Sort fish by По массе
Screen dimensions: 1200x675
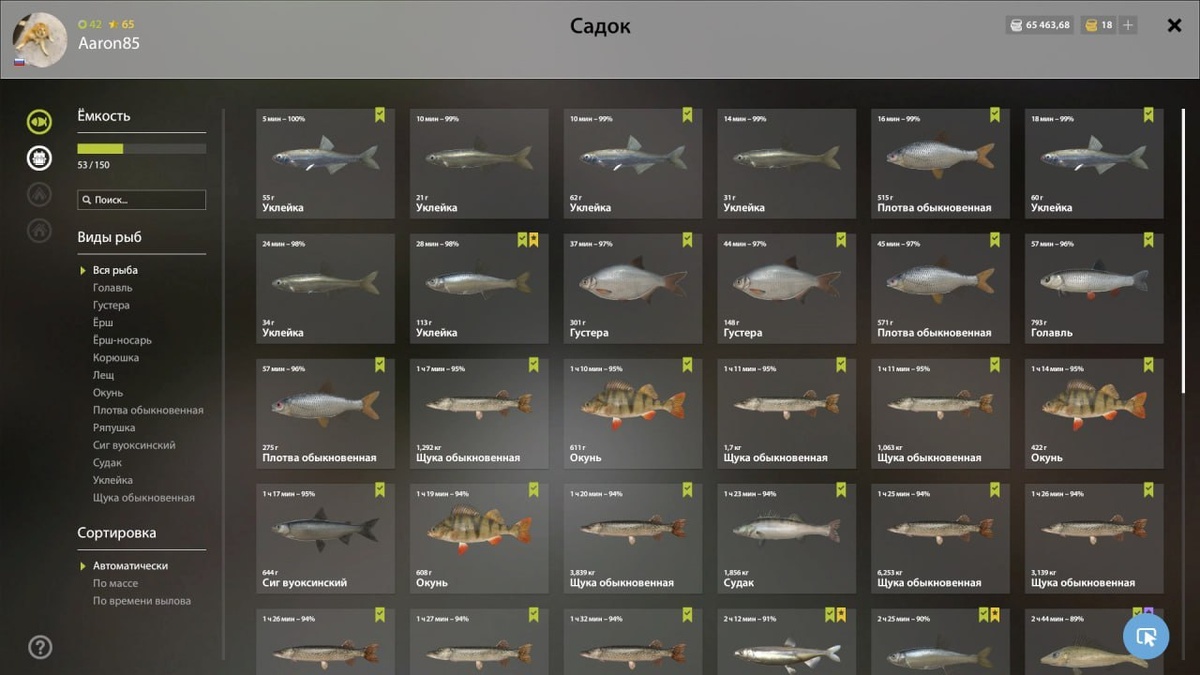115,583
